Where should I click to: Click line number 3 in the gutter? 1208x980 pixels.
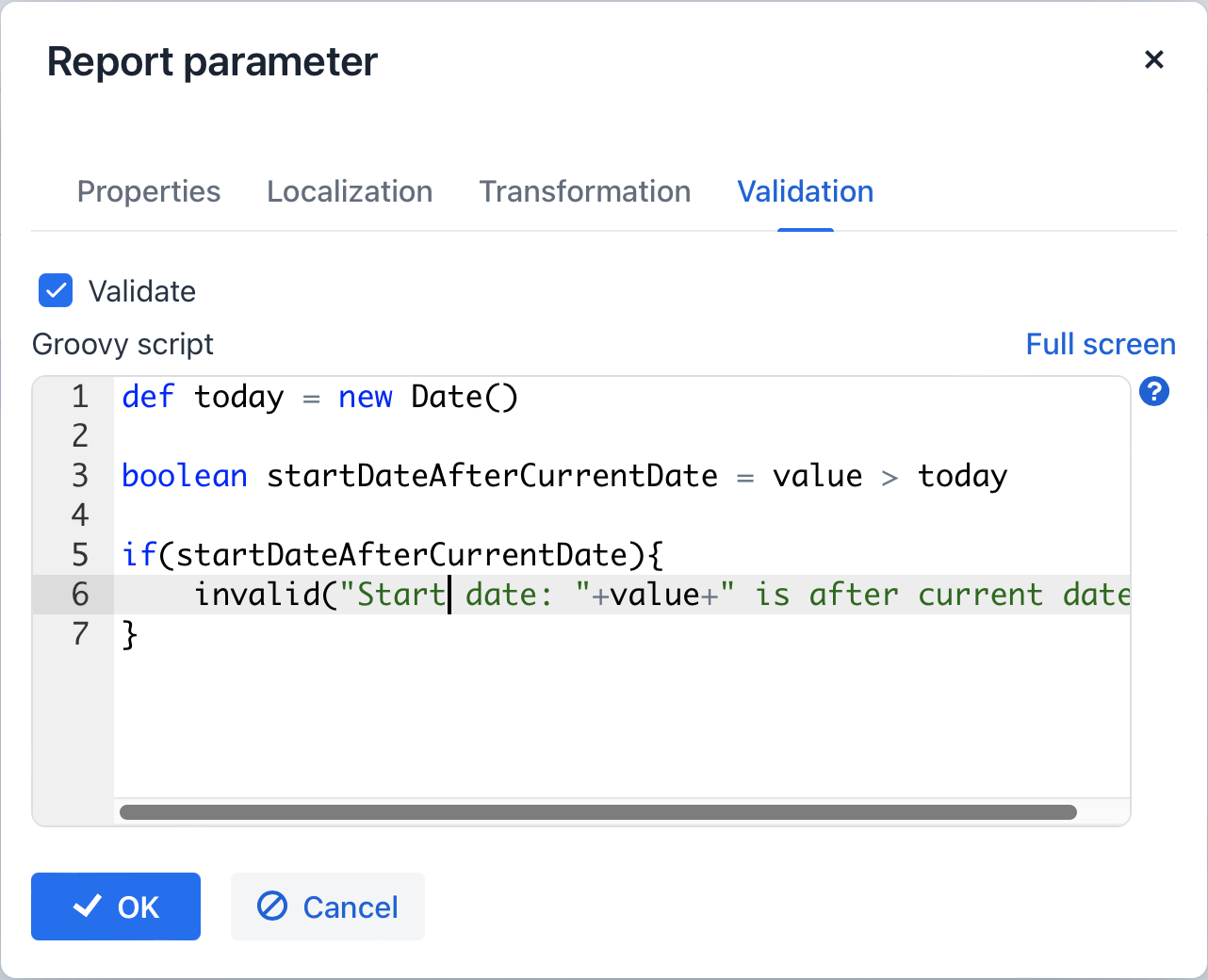tap(80, 476)
